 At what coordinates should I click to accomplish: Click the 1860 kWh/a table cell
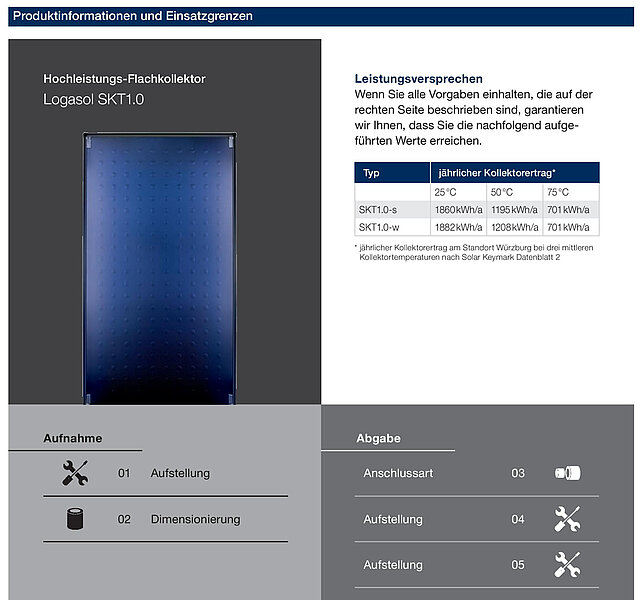coord(458,210)
